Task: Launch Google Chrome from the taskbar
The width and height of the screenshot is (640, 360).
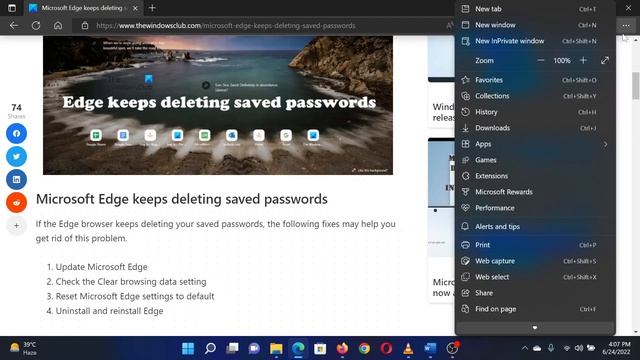Action: click(364, 348)
